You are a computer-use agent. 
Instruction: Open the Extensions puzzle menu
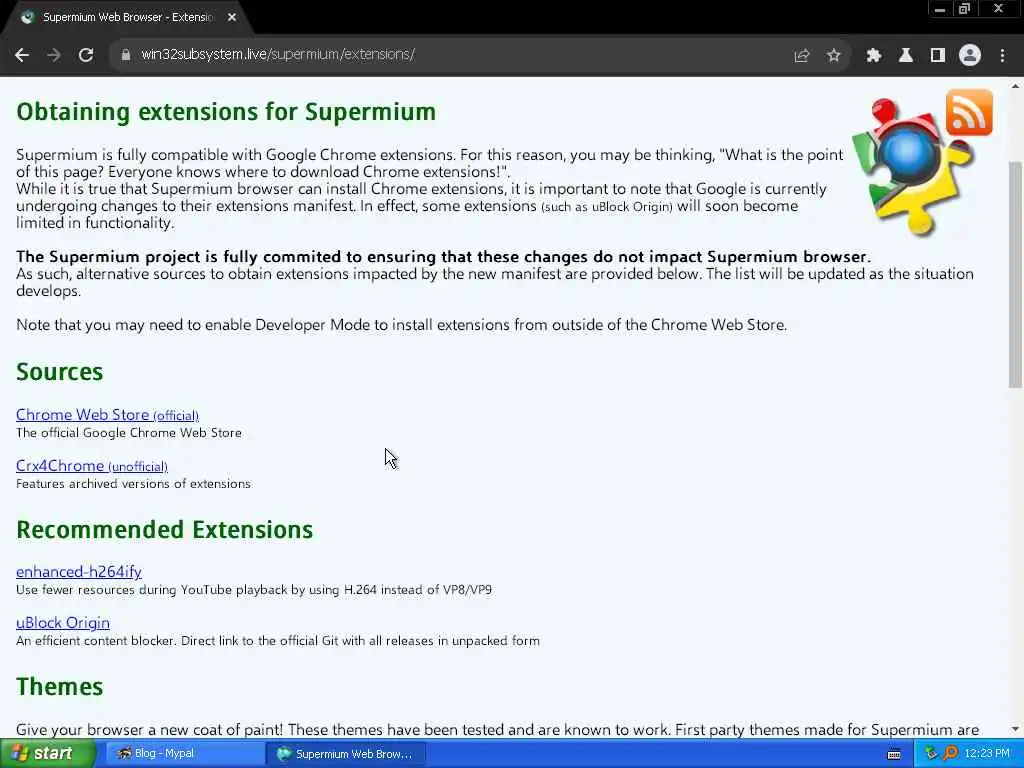tap(874, 56)
